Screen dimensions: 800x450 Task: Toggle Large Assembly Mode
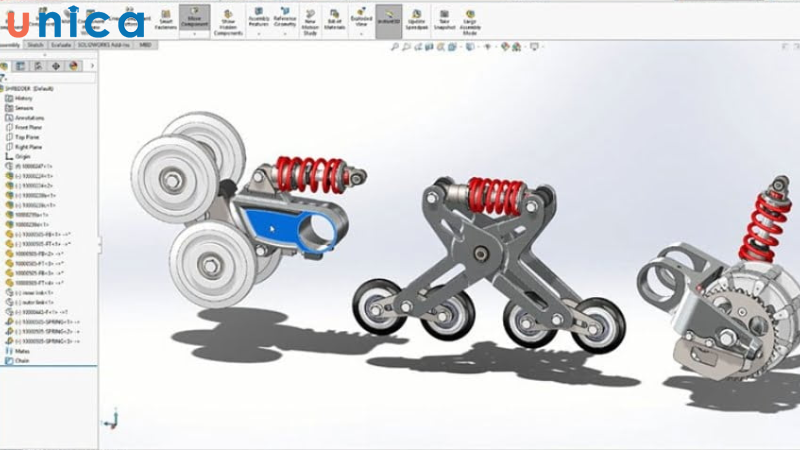point(470,23)
